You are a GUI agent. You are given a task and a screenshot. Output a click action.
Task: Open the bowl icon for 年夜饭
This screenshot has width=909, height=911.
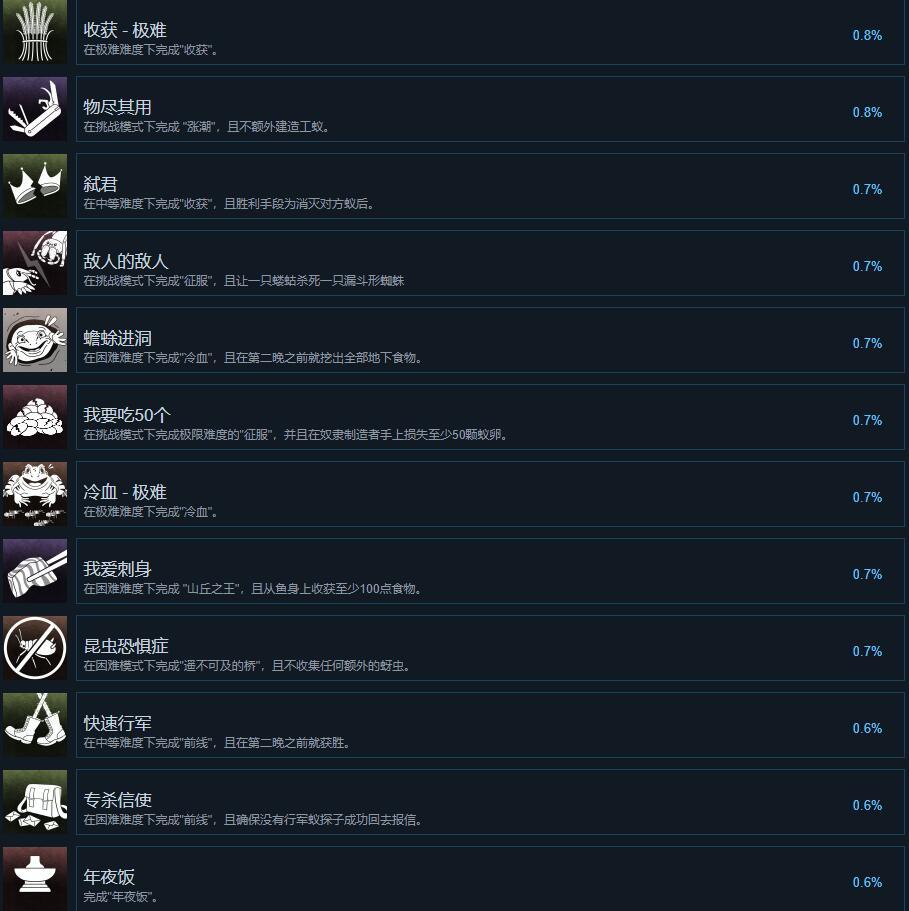(35, 879)
